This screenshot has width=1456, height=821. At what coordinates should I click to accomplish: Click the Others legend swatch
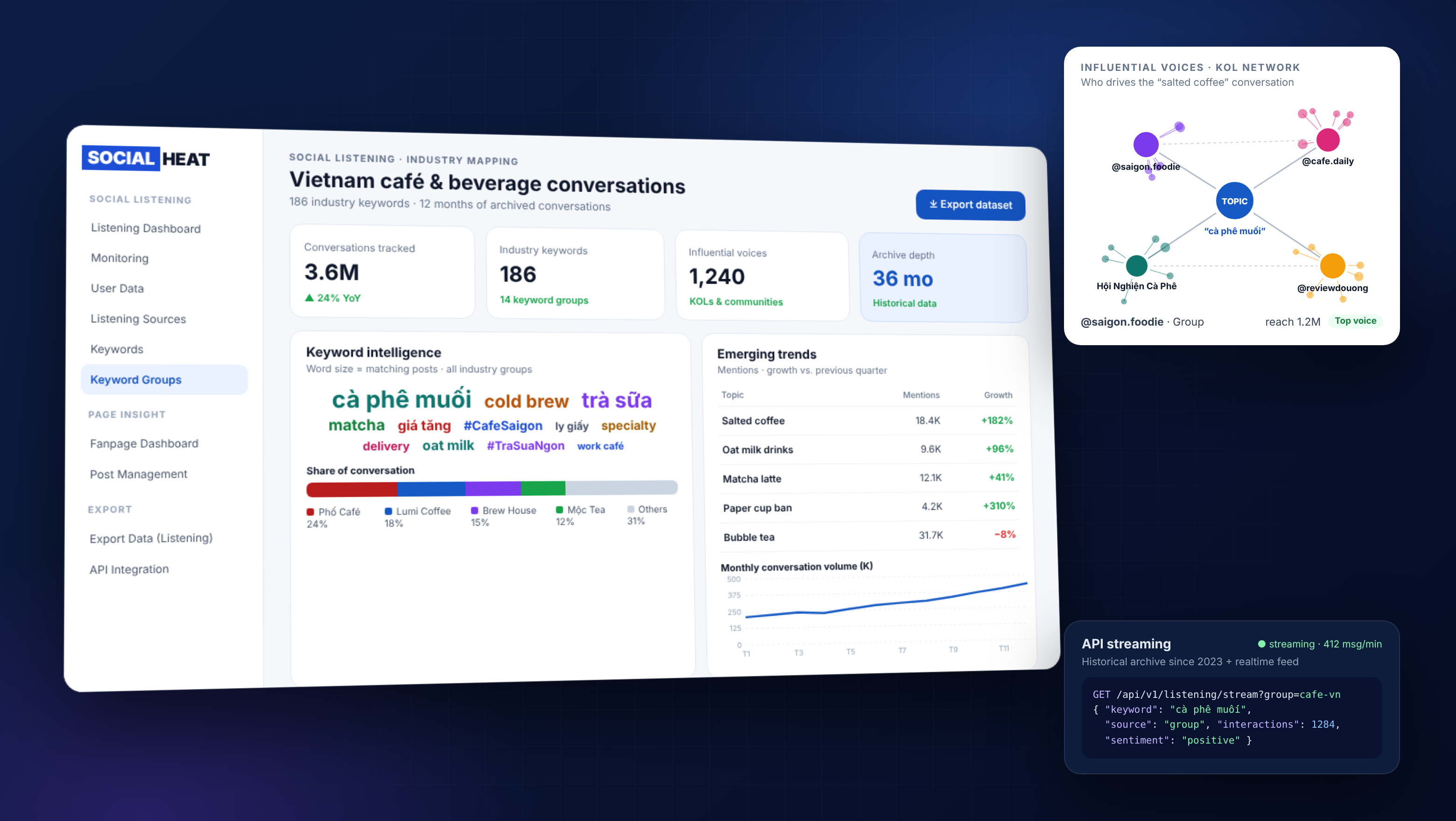[631, 509]
